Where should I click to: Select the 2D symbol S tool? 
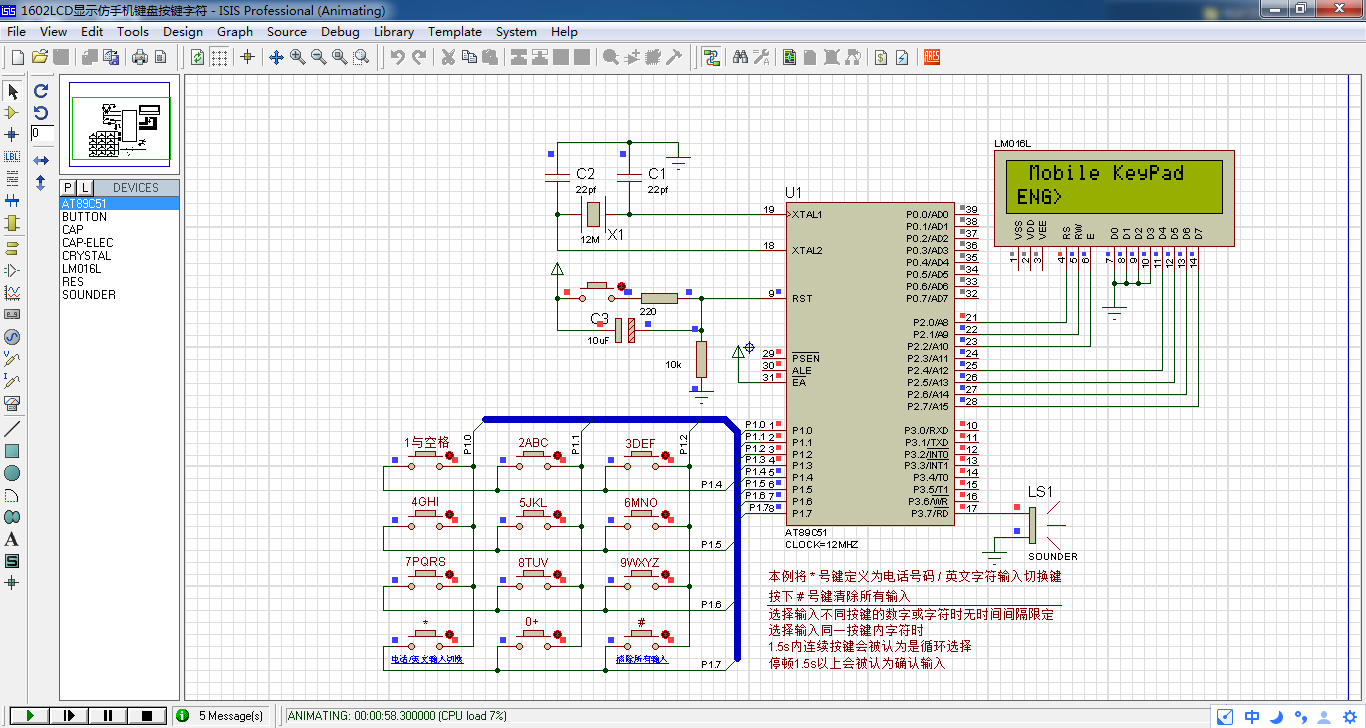(x=12, y=561)
